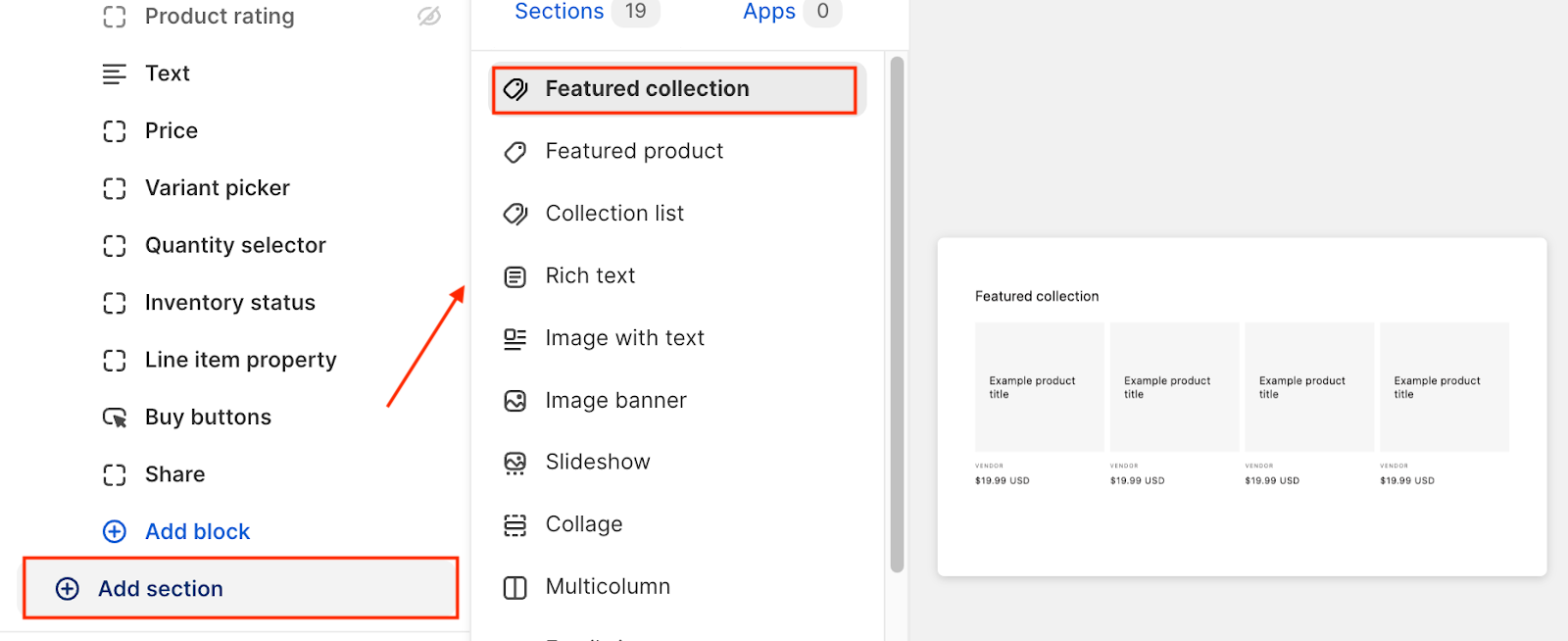
Task: Switch to the Apps tab
Action: pos(768,12)
